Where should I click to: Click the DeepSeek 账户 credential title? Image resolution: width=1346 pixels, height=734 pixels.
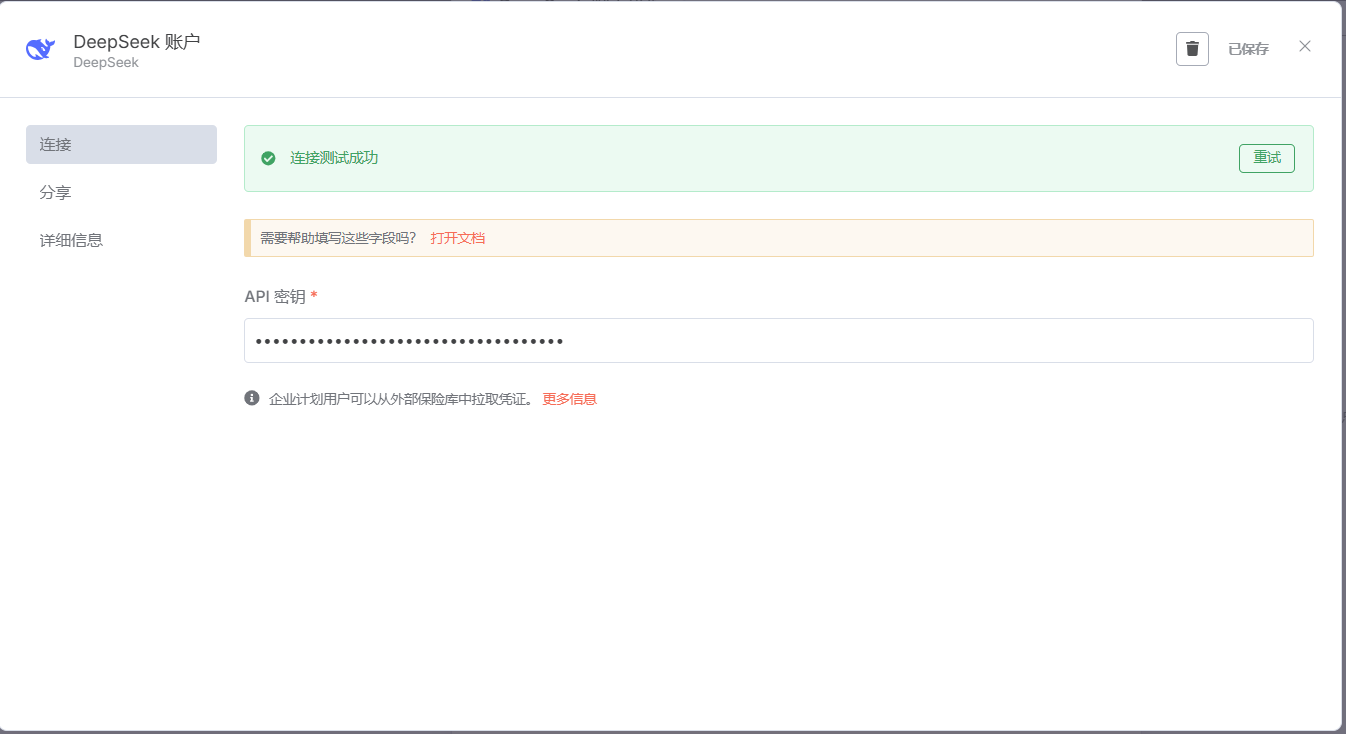pyautogui.click(x=137, y=42)
